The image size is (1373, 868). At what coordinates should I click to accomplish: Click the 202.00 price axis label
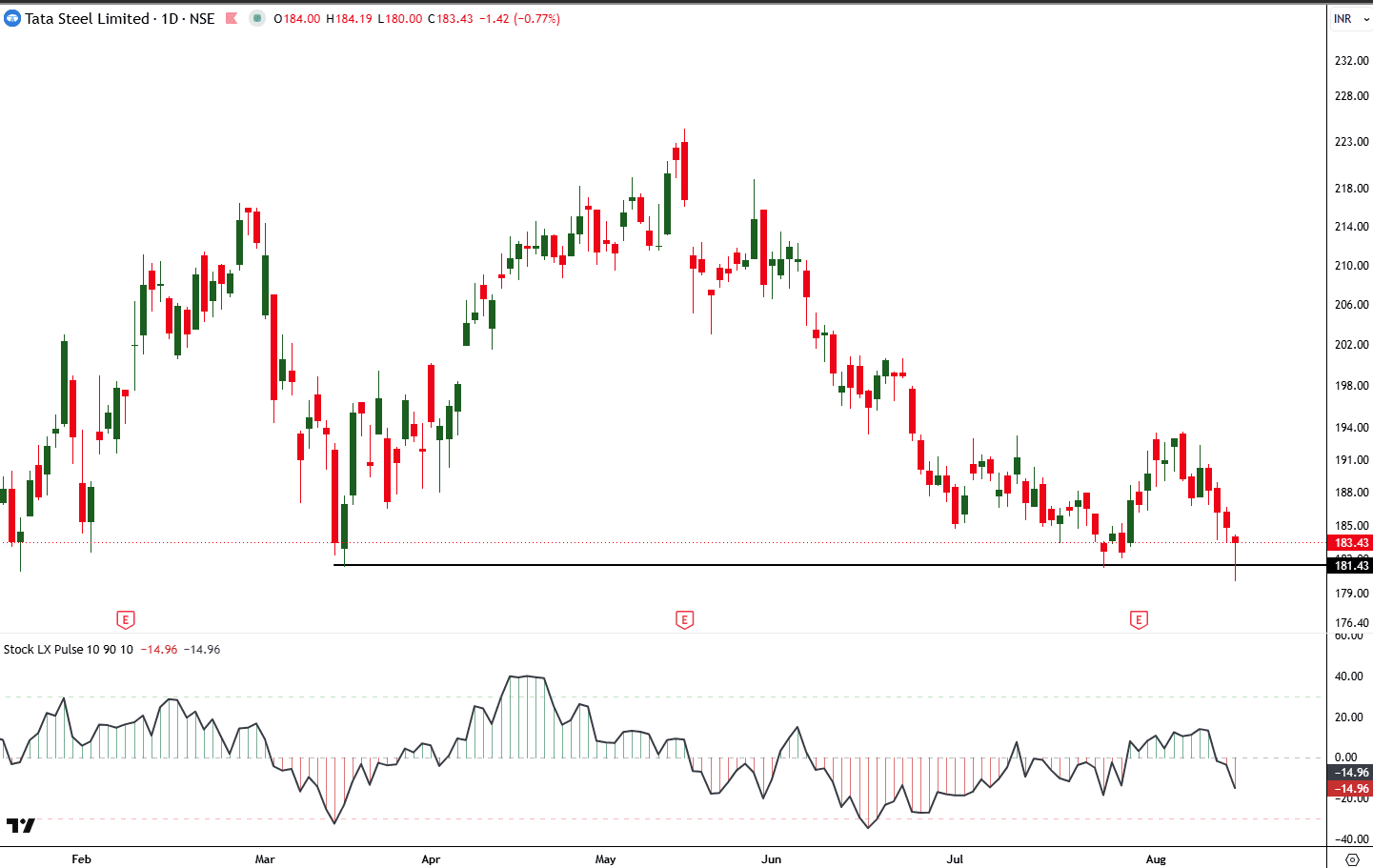1351,345
